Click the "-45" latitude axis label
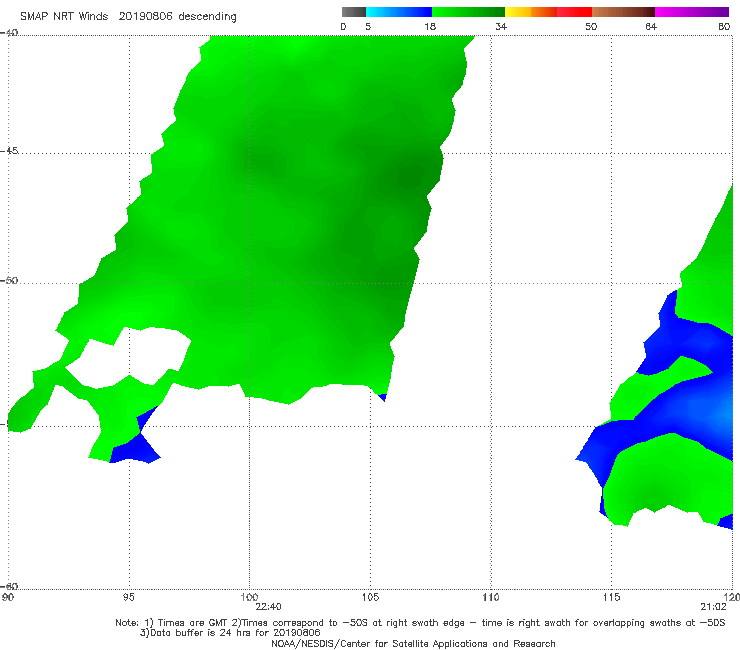Viewport: 740px width, 650px height. (x=9, y=151)
